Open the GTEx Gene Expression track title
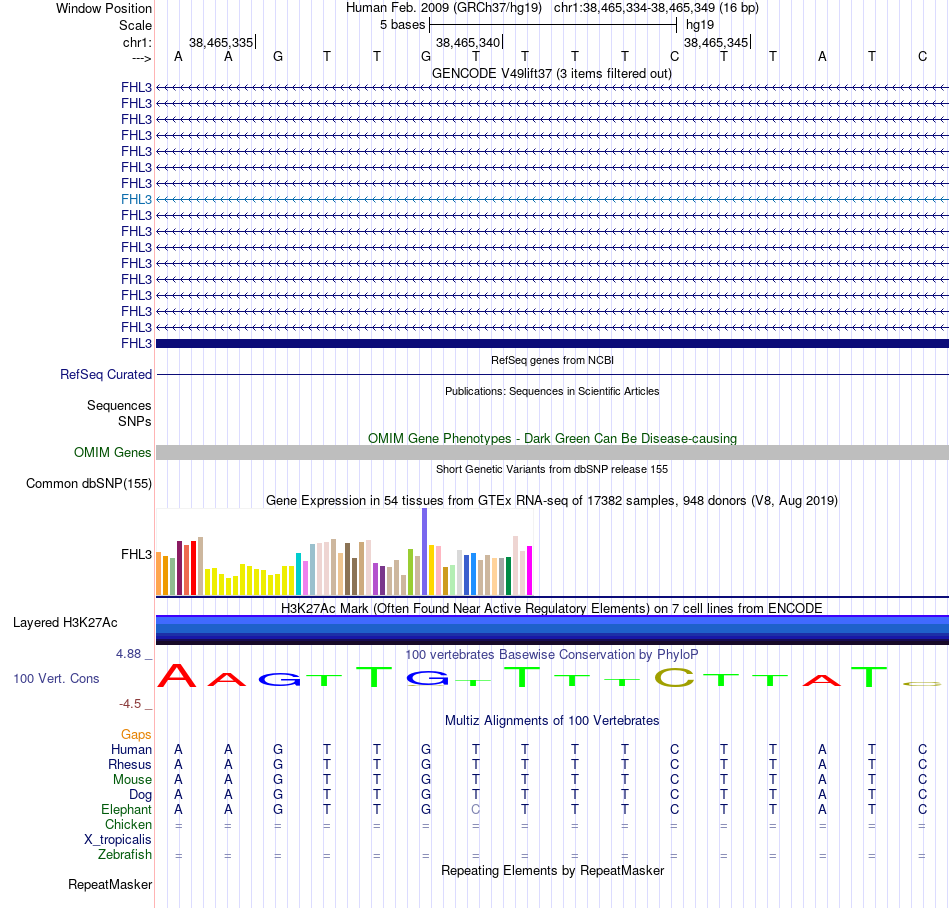This screenshot has height=908, width=950. point(552,500)
